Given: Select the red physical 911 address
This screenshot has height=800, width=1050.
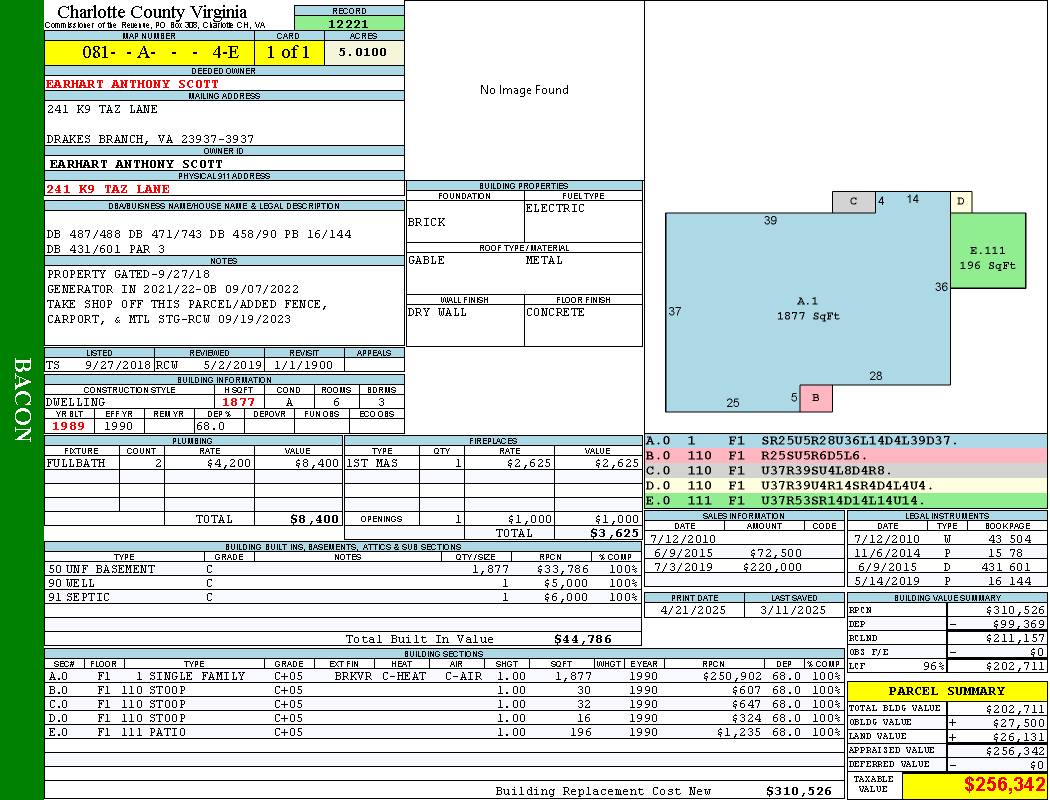Looking at the screenshot, I should [x=108, y=189].
